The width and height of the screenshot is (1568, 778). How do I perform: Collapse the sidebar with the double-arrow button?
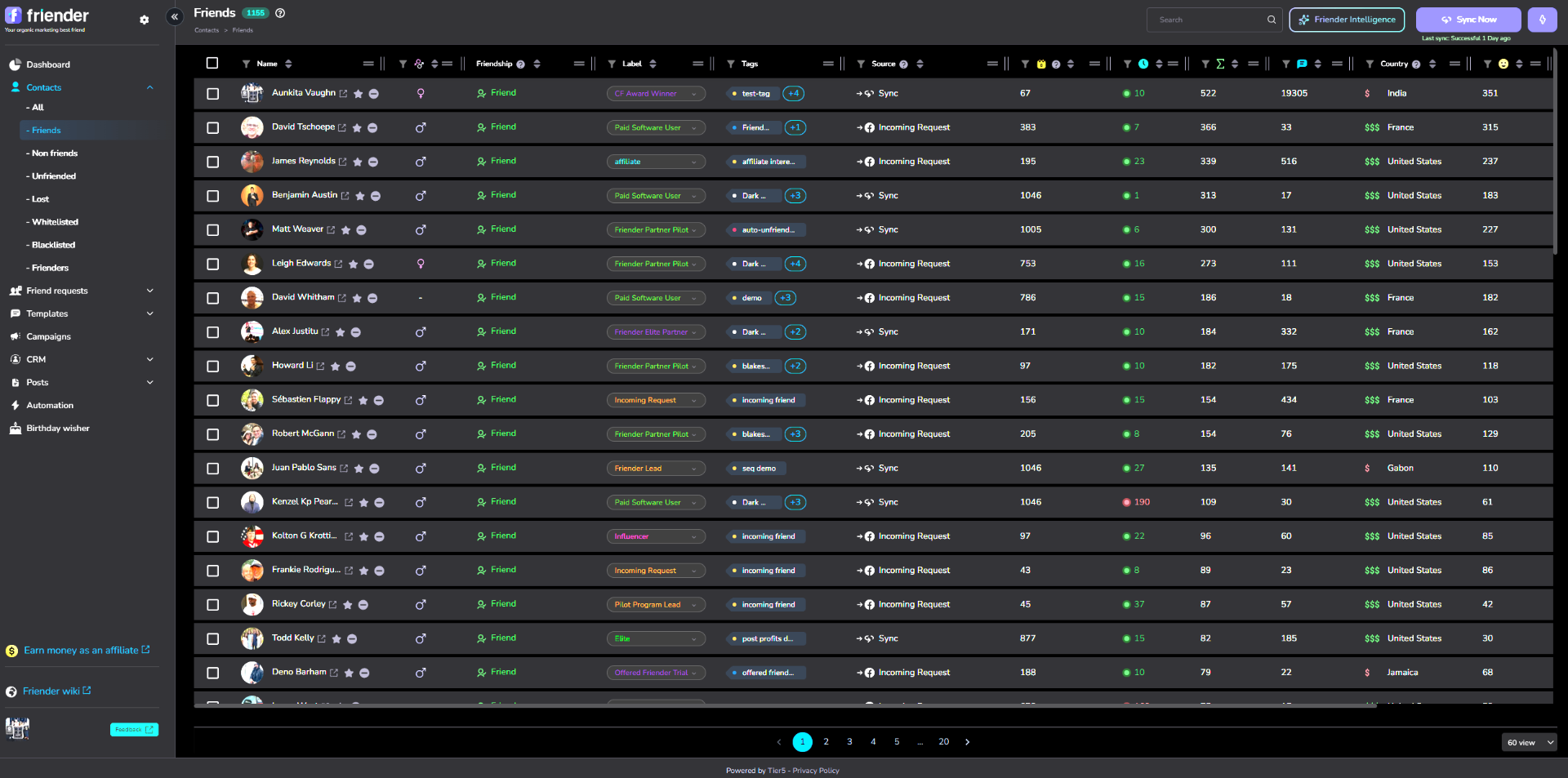pos(175,16)
